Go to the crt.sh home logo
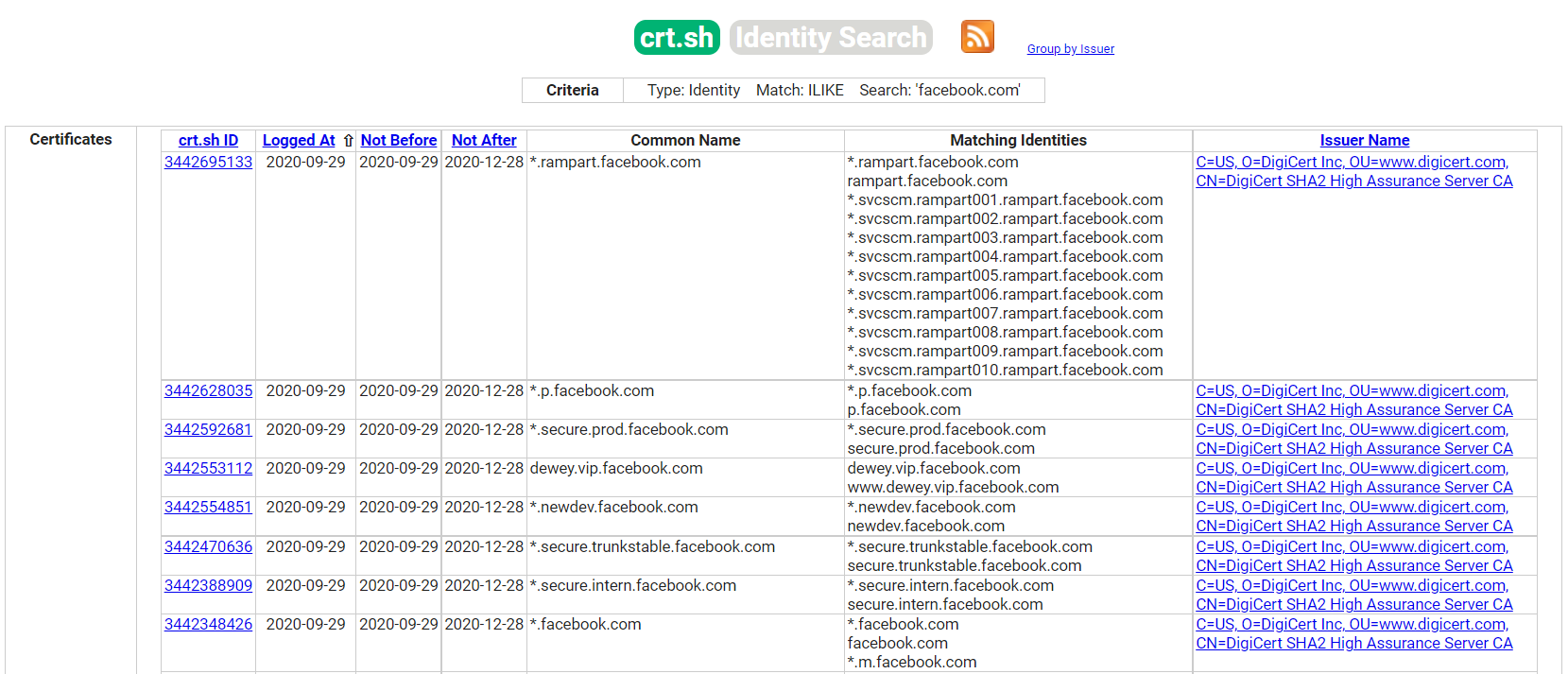Screen dimensions: 1568x674 pos(677,38)
